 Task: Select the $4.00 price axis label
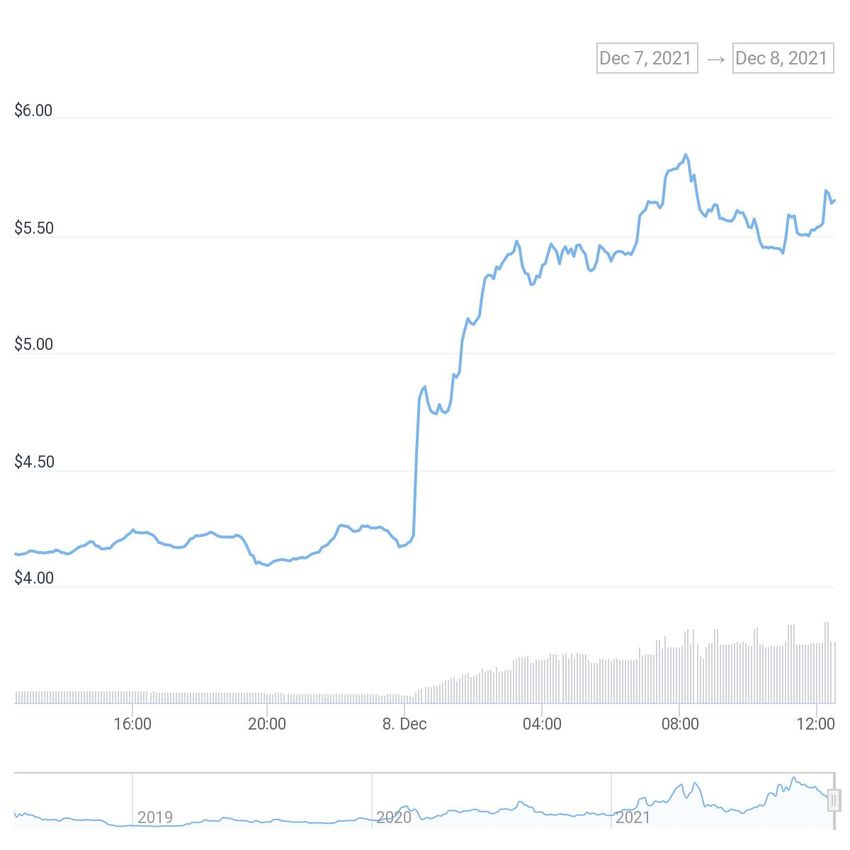click(32, 578)
